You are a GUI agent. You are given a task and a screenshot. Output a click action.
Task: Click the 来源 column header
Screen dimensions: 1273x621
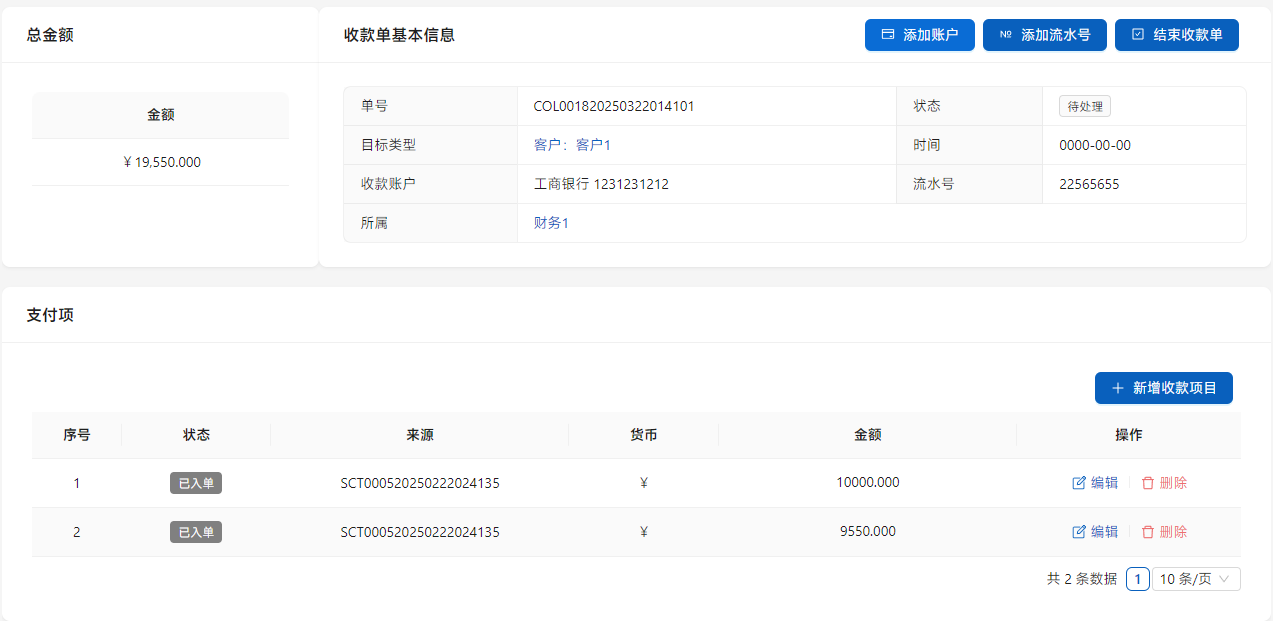click(x=419, y=435)
